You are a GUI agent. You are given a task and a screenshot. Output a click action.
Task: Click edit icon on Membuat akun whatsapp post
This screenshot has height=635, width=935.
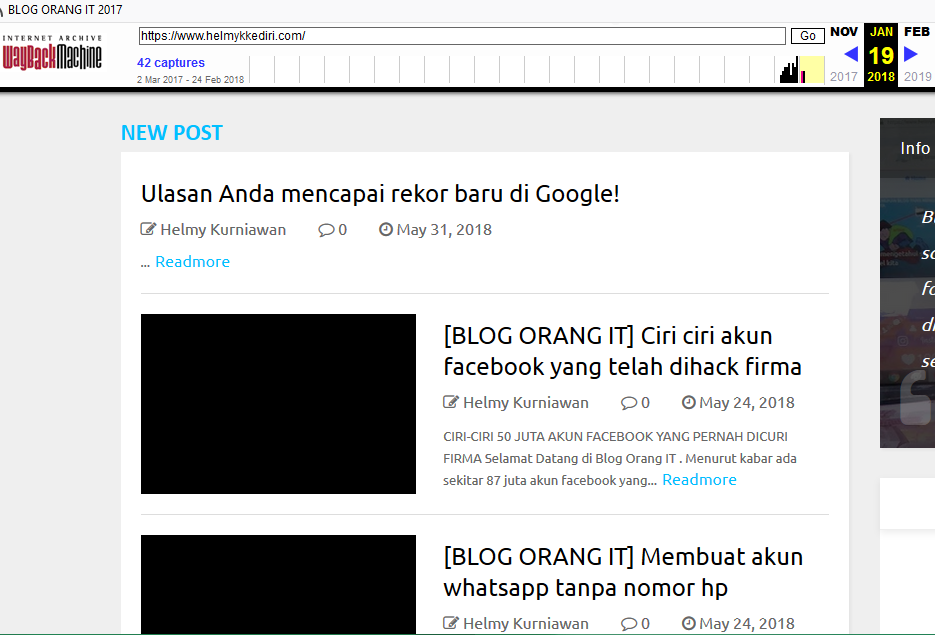tap(451, 623)
